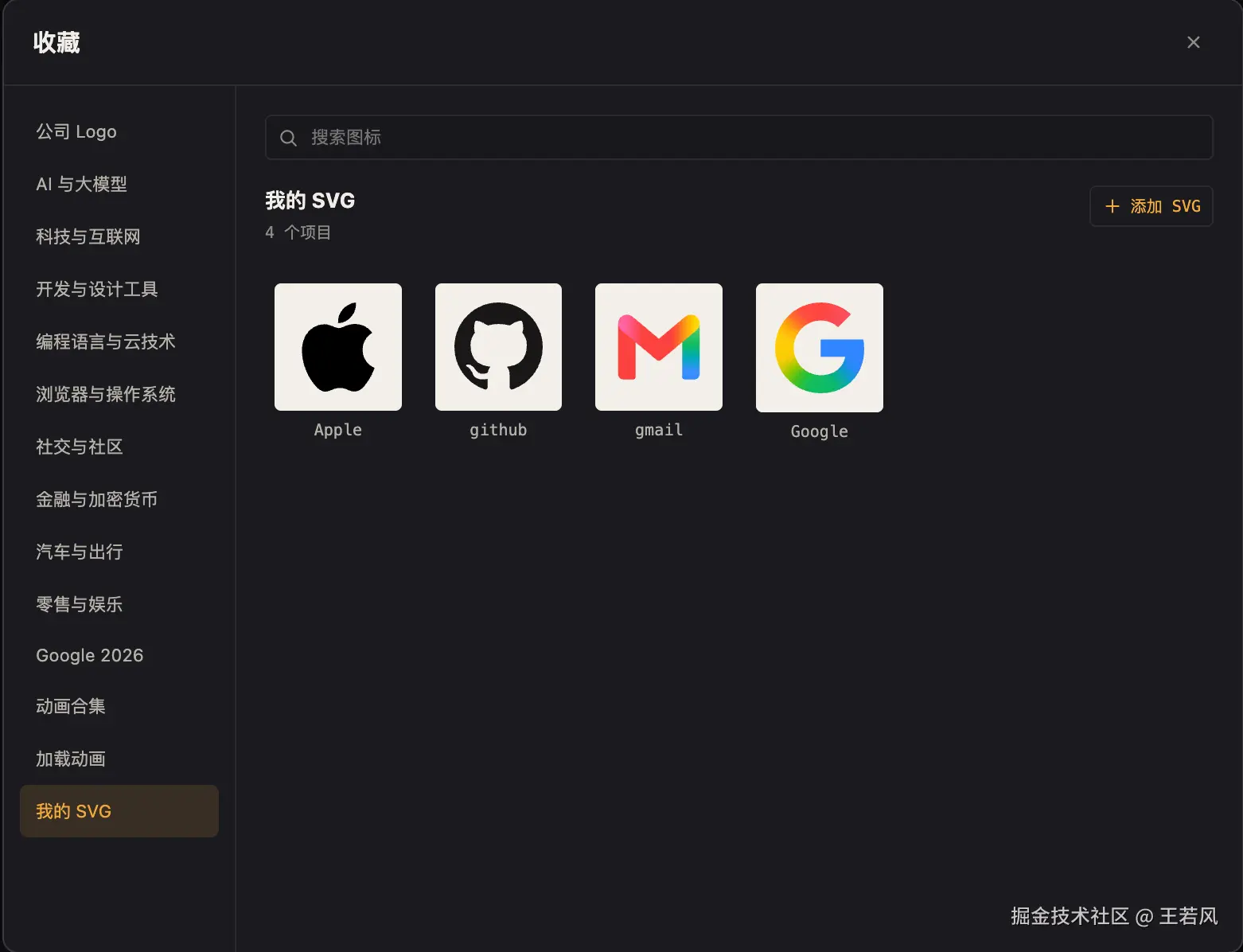Show the 金融与加密货币 category
The height and width of the screenshot is (952, 1243).
pyautogui.click(x=119, y=499)
